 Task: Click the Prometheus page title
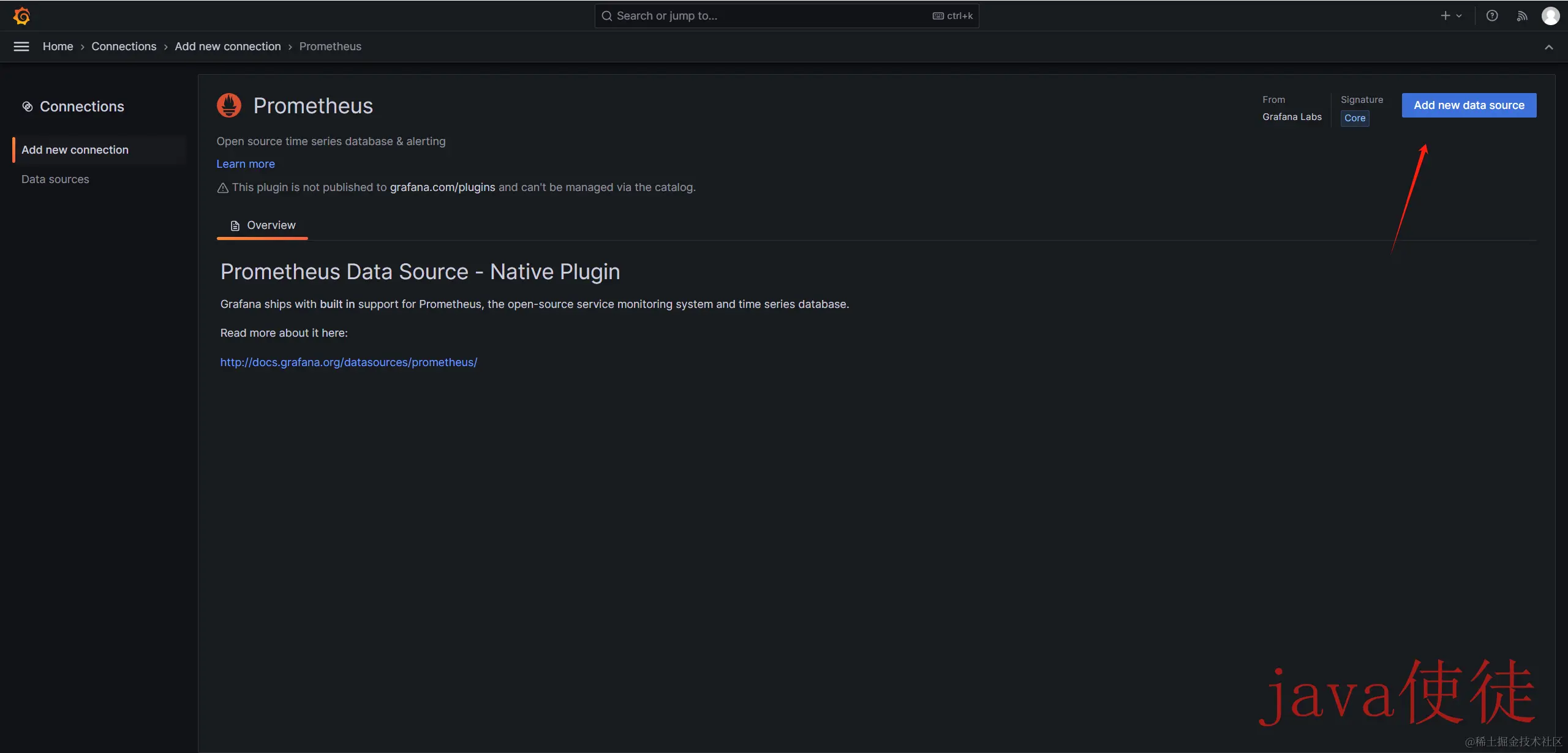tap(313, 106)
